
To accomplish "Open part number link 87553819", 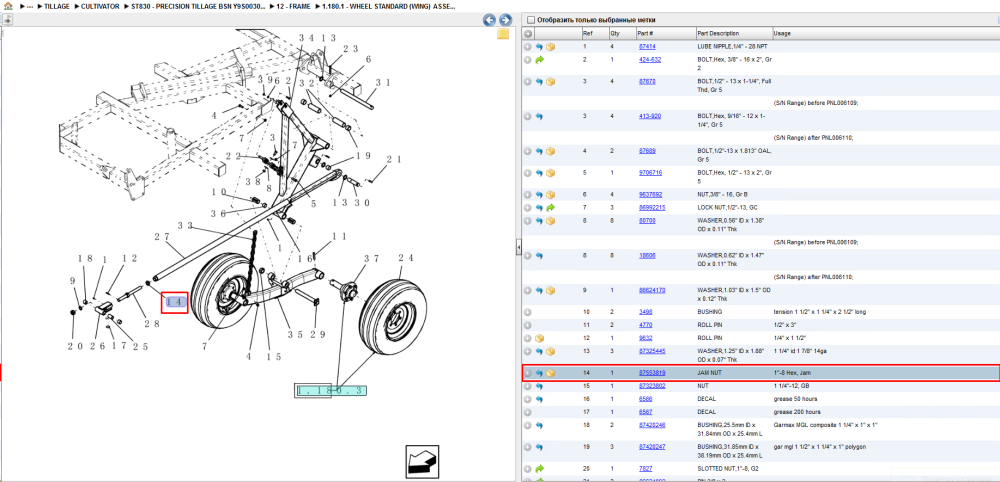I will click(x=652, y=372).
